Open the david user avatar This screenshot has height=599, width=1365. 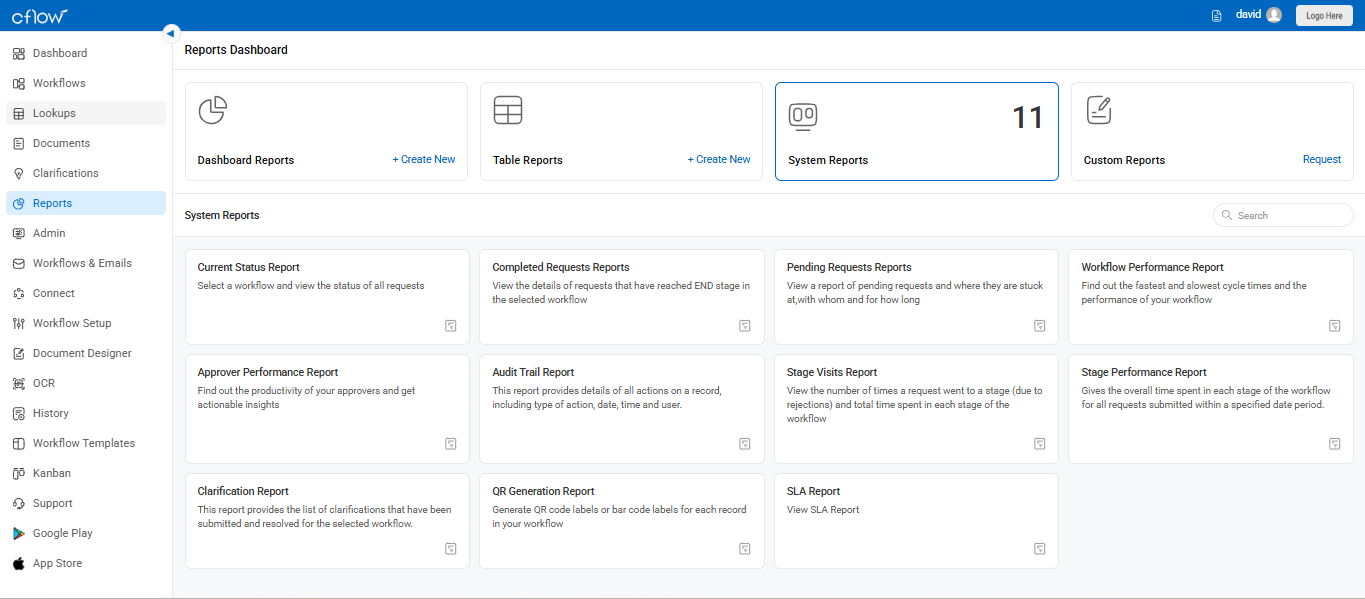[x=1273, y=15]
